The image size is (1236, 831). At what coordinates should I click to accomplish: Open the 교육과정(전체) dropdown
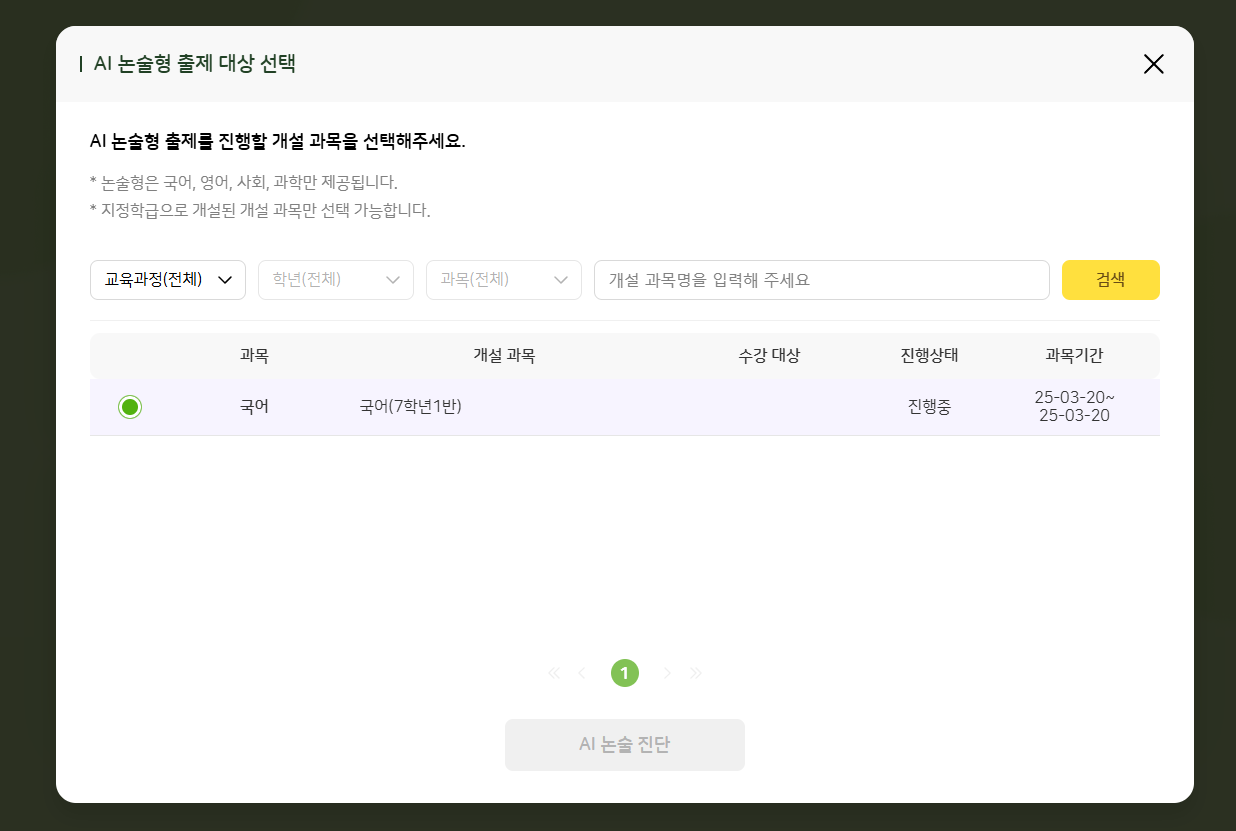[x=168, y=280]
